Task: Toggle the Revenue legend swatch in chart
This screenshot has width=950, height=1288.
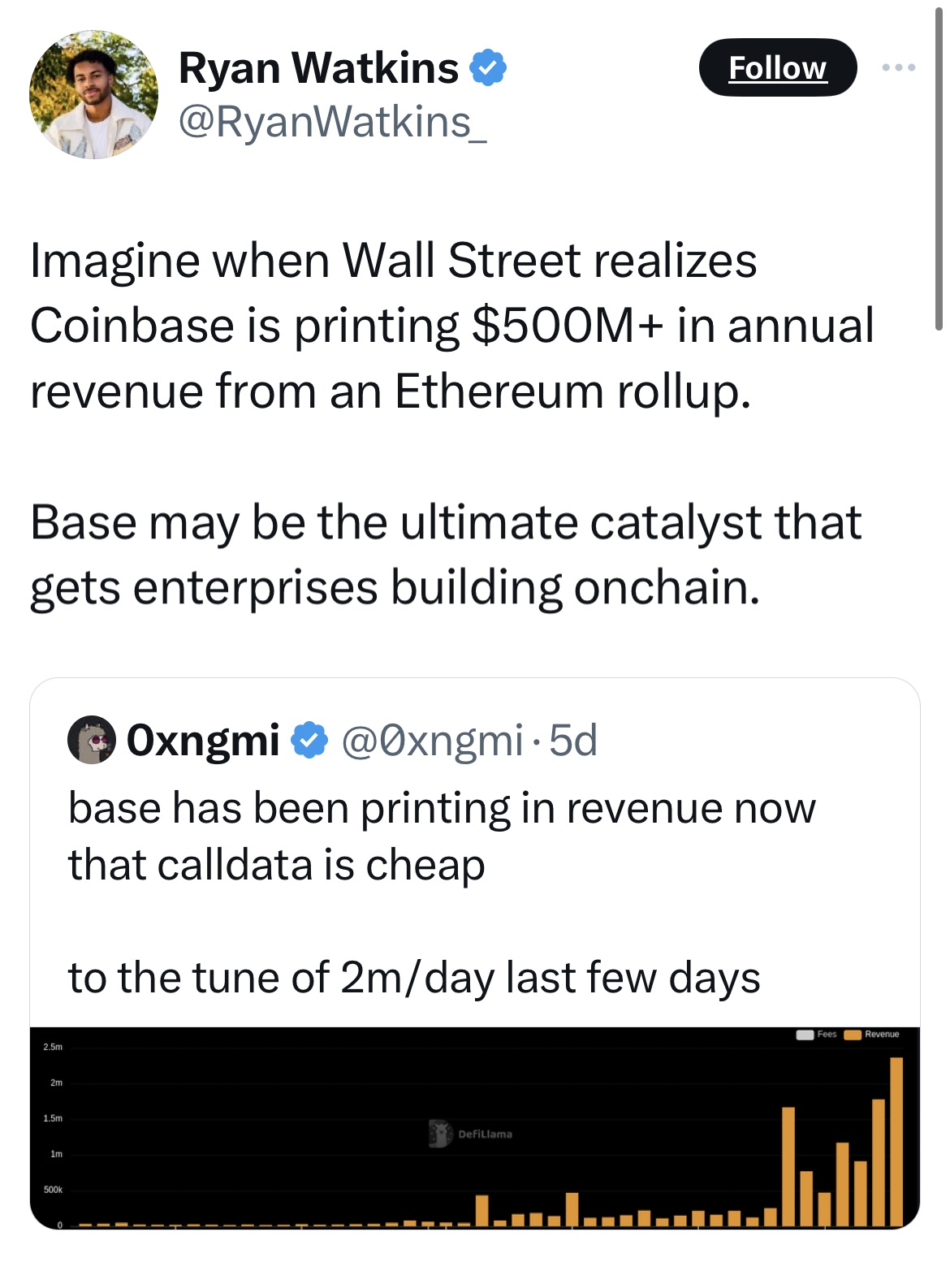Action: [853, 1035]
